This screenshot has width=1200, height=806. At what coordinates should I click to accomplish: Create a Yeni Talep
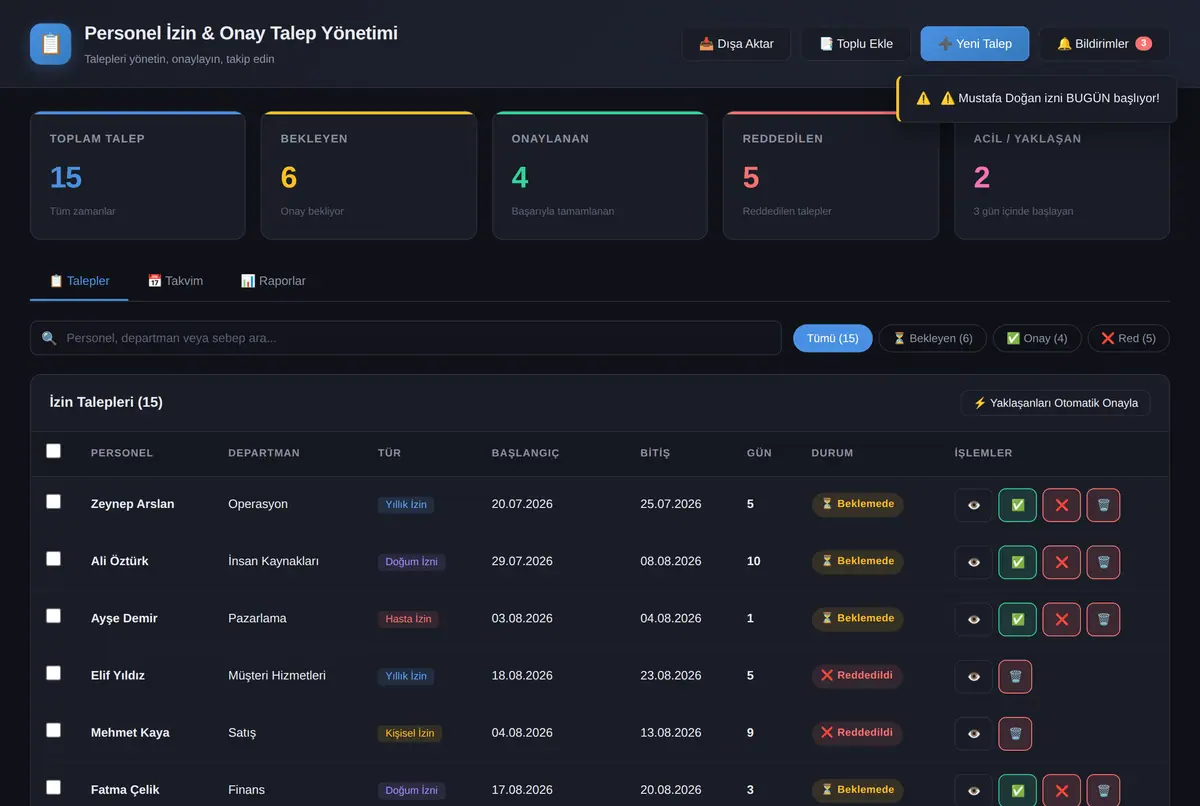975,44
